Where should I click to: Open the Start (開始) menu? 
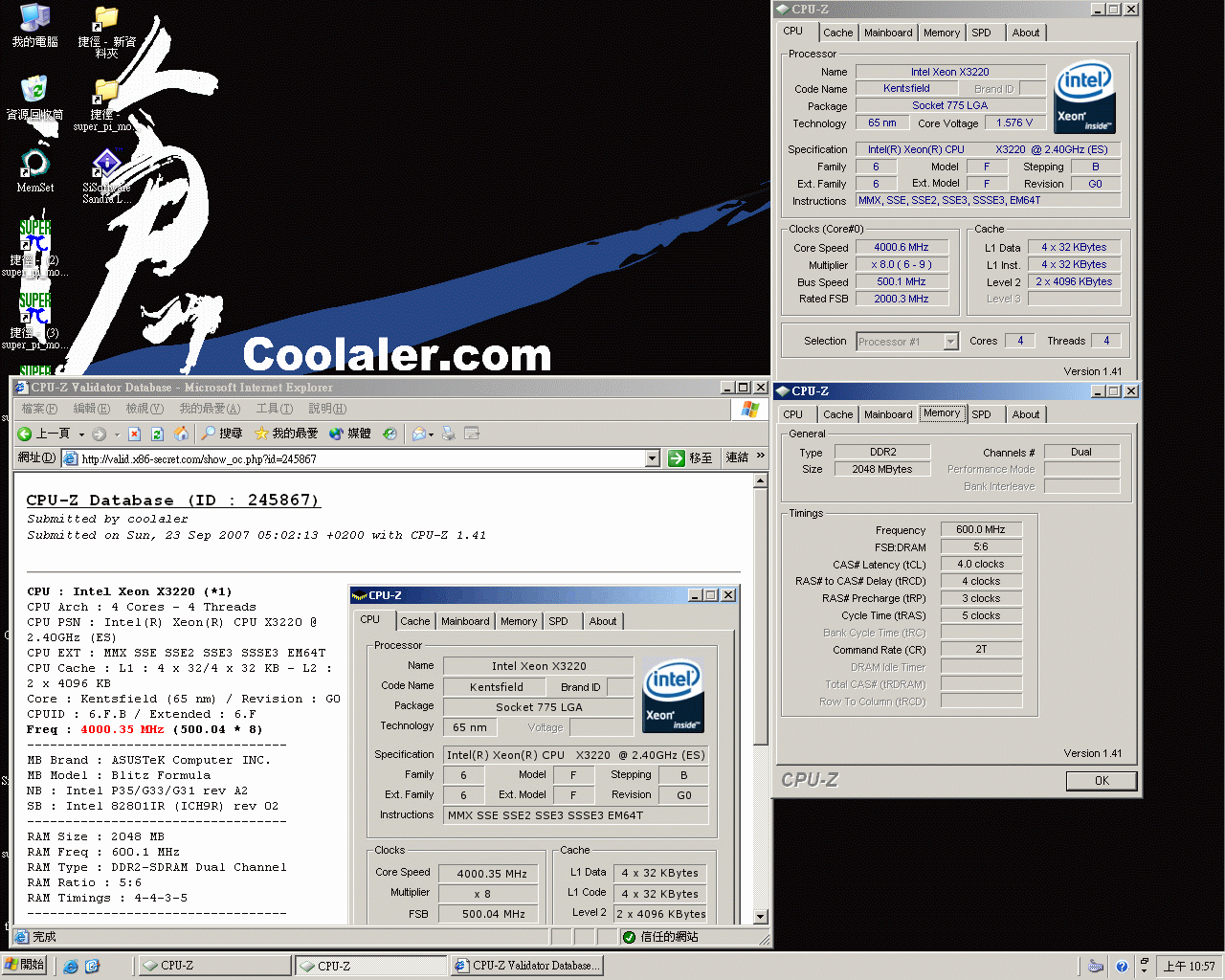pos(25,966)
